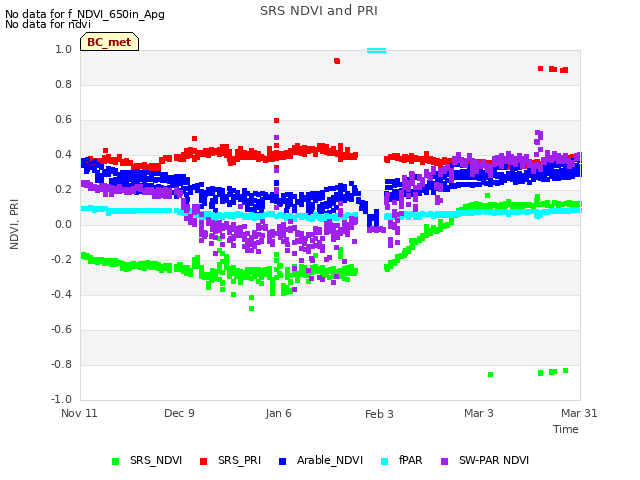
Task: Toggle the SW-PAR NDVI legend label
Action: tap(494, 460)
